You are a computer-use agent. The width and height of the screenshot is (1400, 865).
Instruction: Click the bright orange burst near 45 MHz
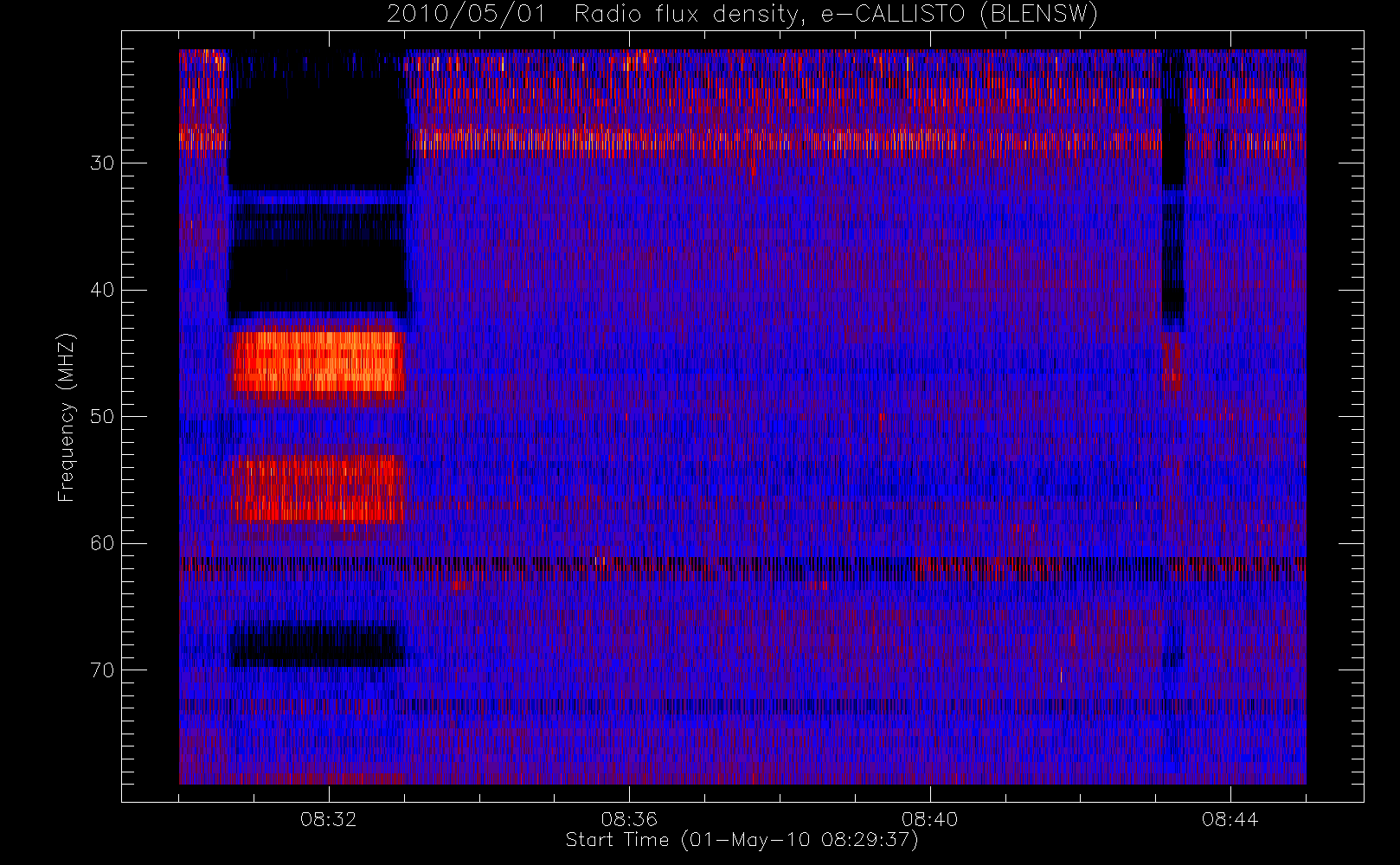click(x=318, y=361)
